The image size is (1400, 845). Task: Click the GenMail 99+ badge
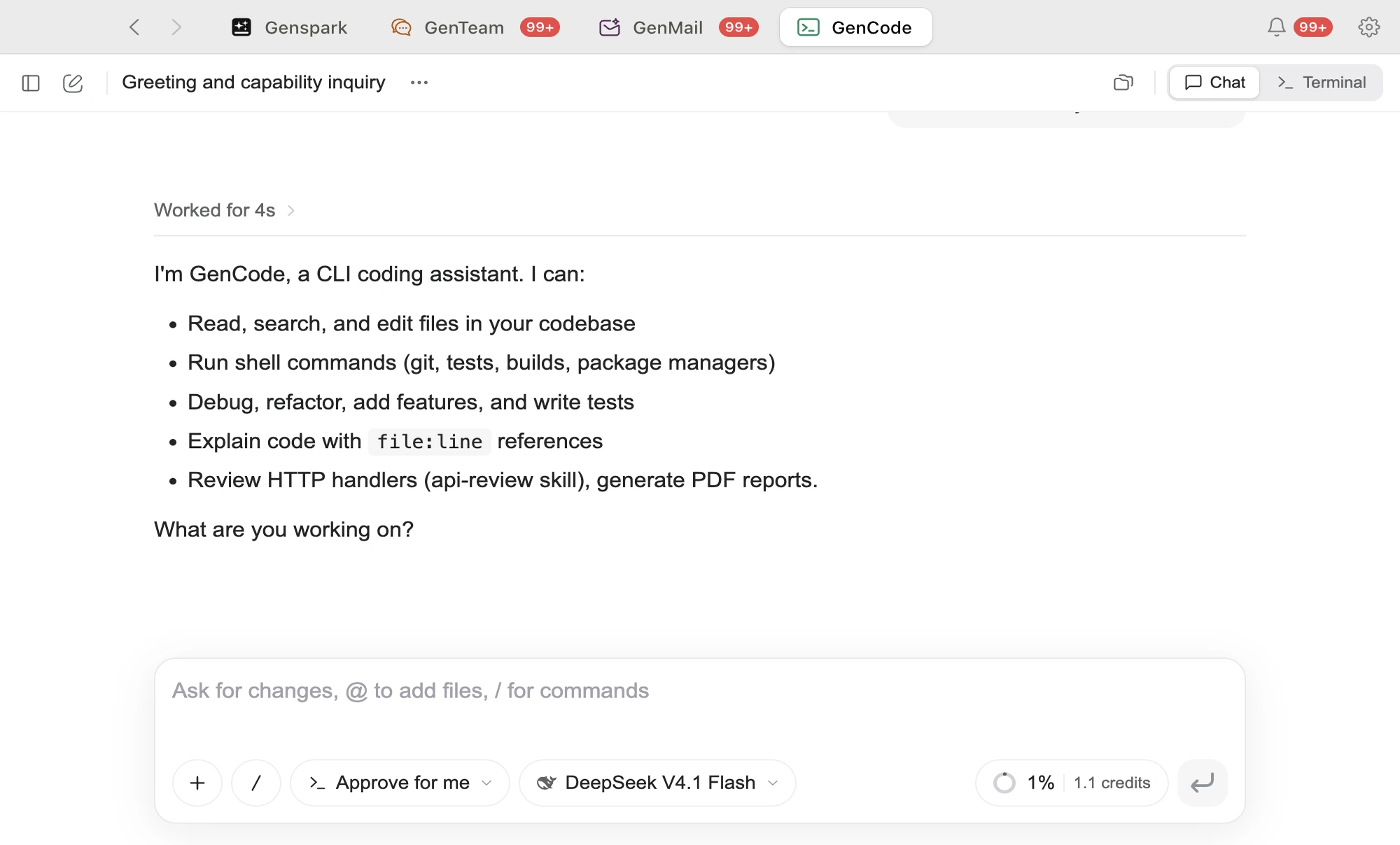(x=738, y=27)
